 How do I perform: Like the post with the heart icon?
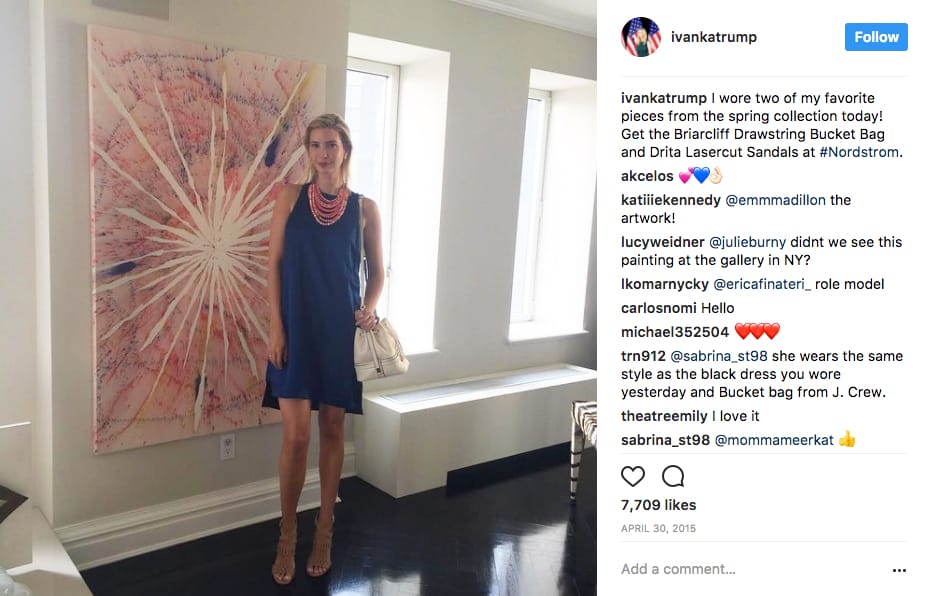click(632, 476)
